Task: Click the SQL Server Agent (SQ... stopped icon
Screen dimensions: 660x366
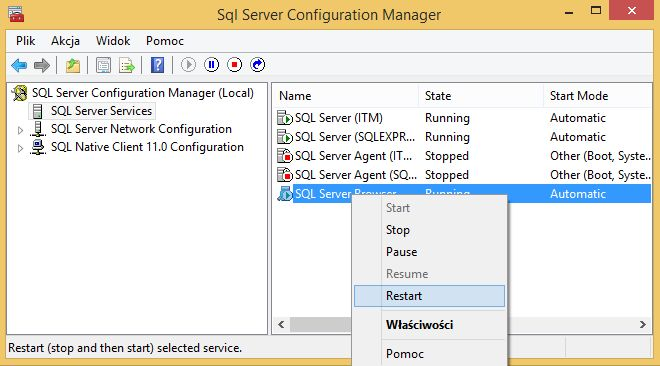Action: click(x=285, y=175)
